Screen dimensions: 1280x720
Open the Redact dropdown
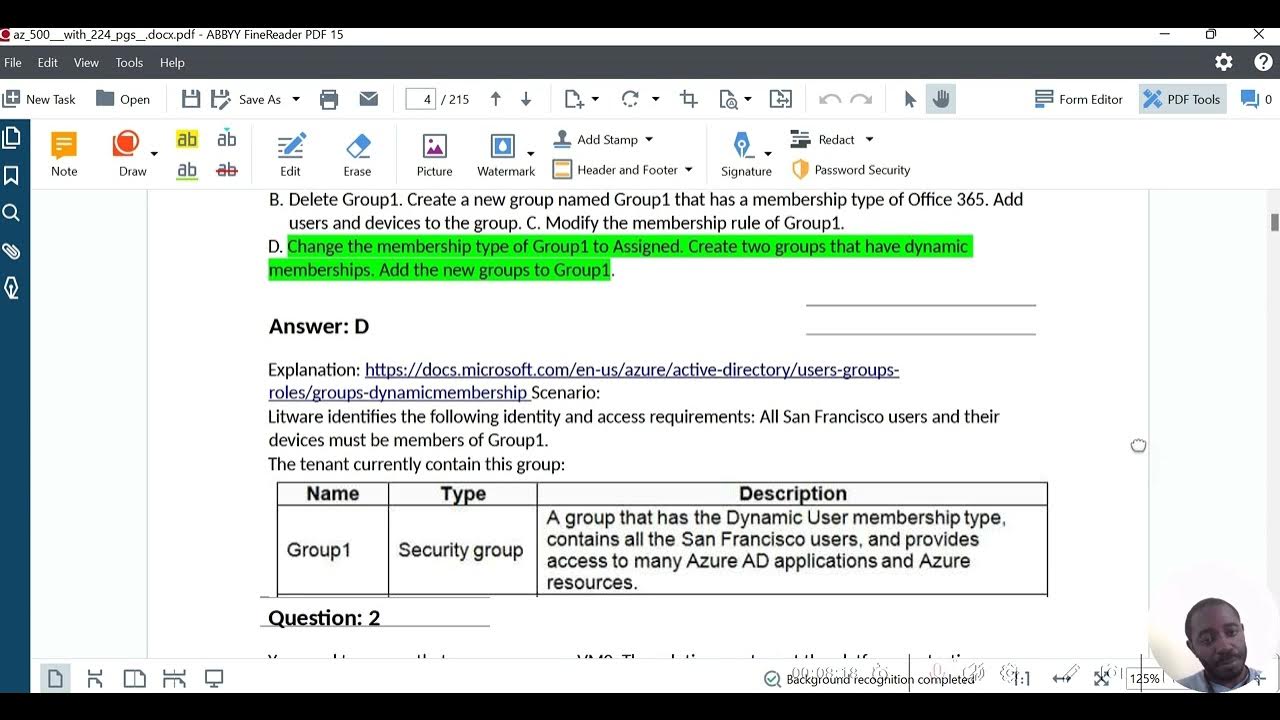pyautogui.click(x=832, y=140)
